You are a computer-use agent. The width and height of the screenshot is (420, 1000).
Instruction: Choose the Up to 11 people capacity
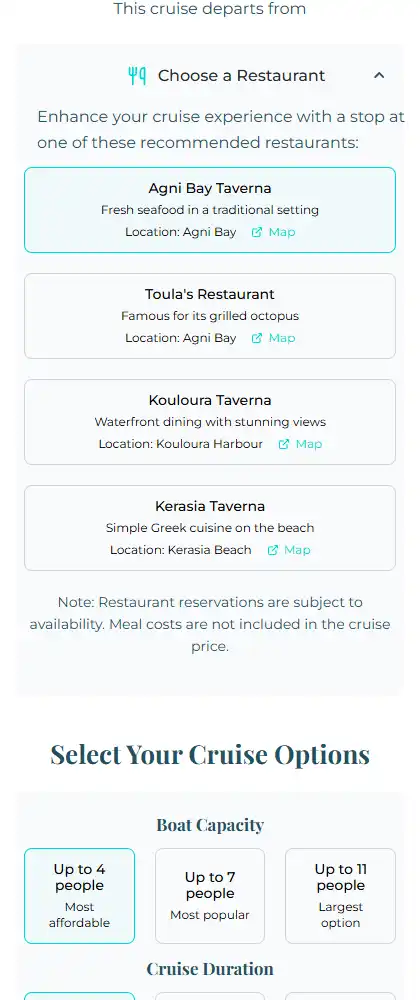[x=340, y=895]
